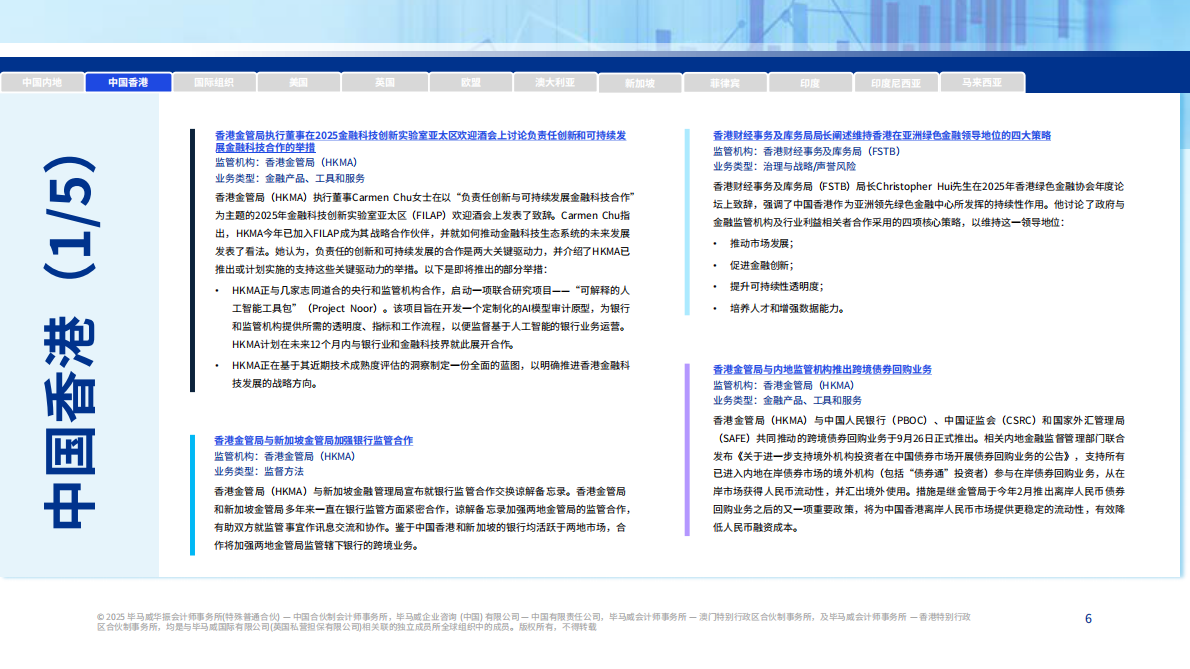
Task: Open 香港金管局与新加坡金管局加强银行监管合作 link
Action: [313, 440]
